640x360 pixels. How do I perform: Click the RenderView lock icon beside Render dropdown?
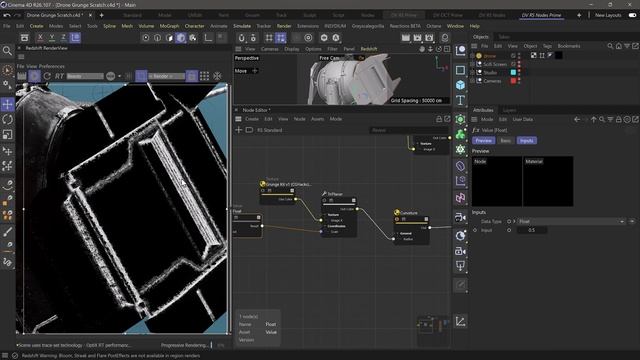click(x=191, y=76)
